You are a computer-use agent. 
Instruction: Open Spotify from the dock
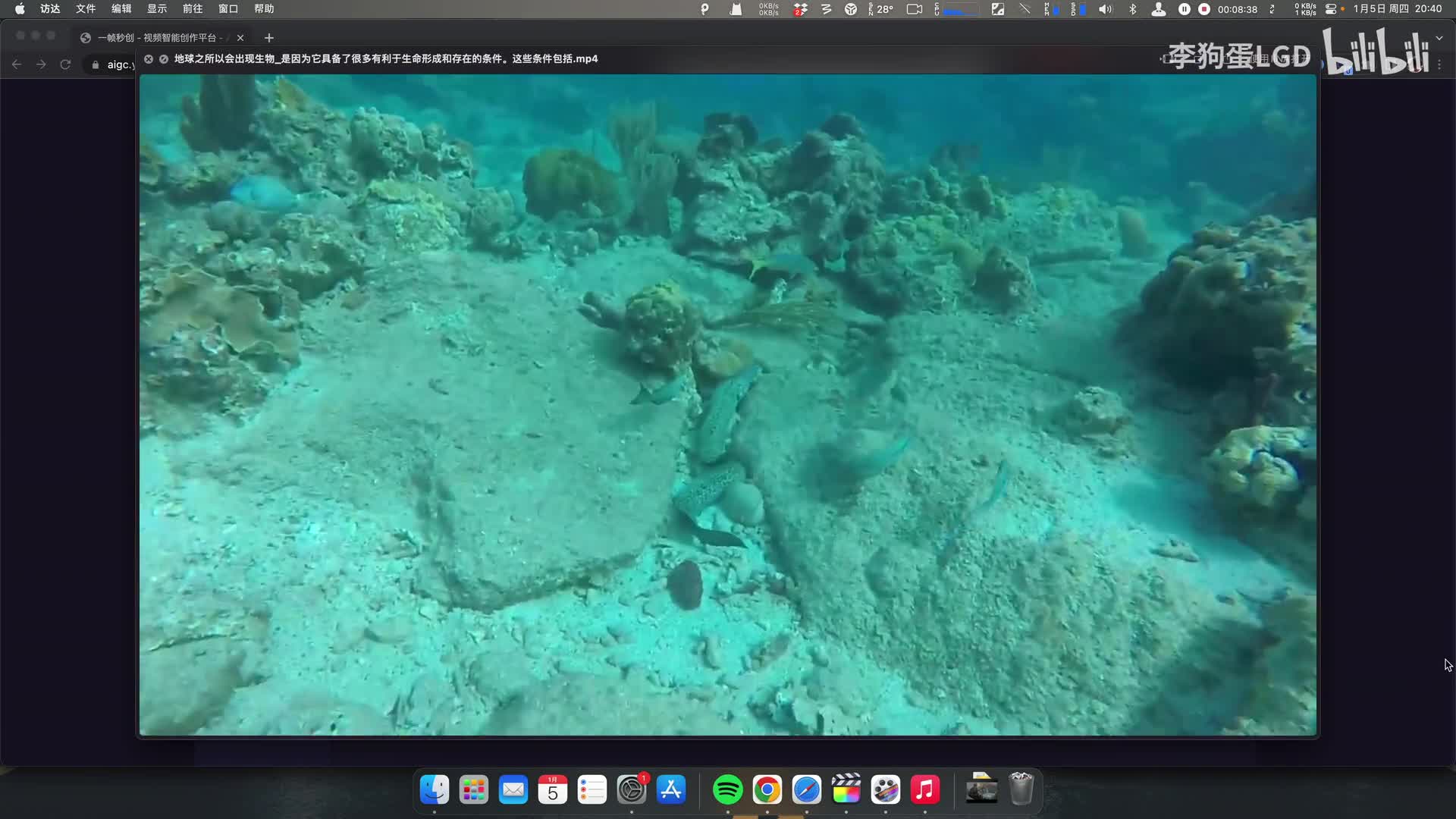point(728,790)
